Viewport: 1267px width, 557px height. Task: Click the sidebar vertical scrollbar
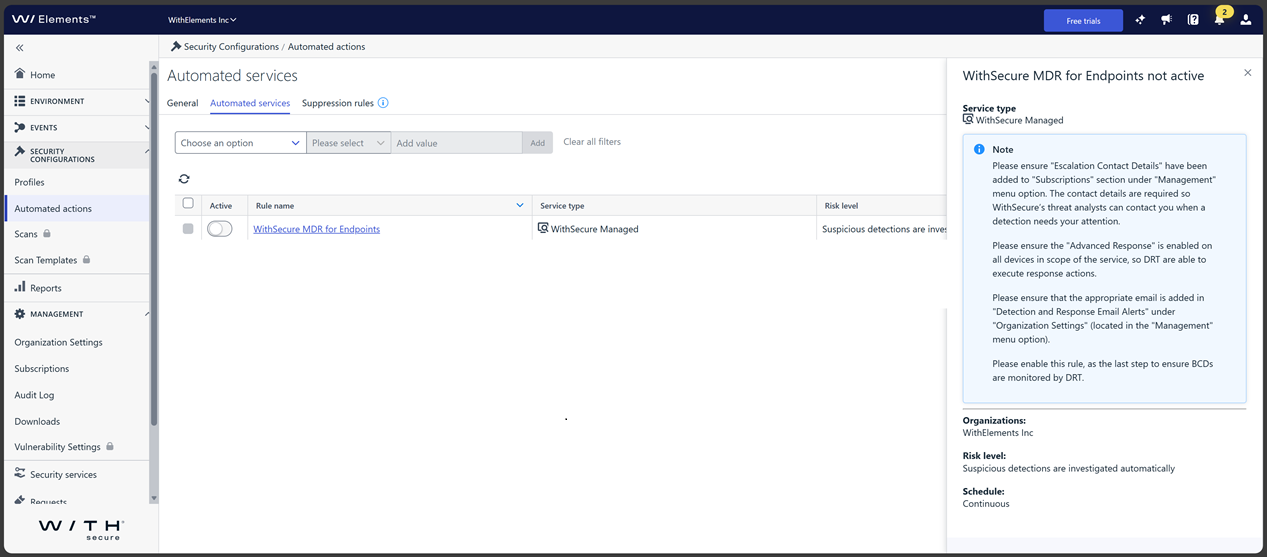click(153, 250)
